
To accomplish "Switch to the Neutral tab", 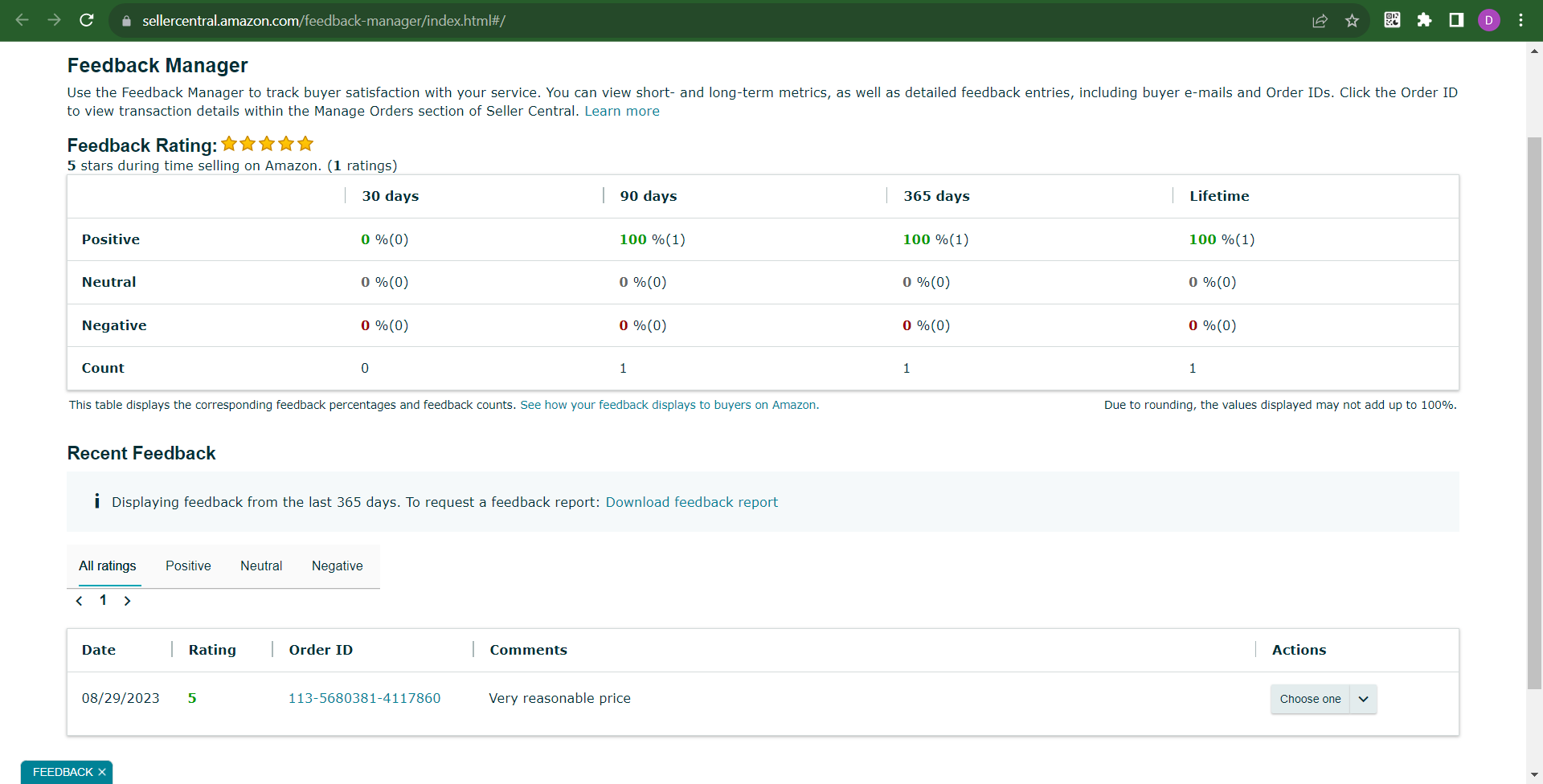I will point(261,566).
